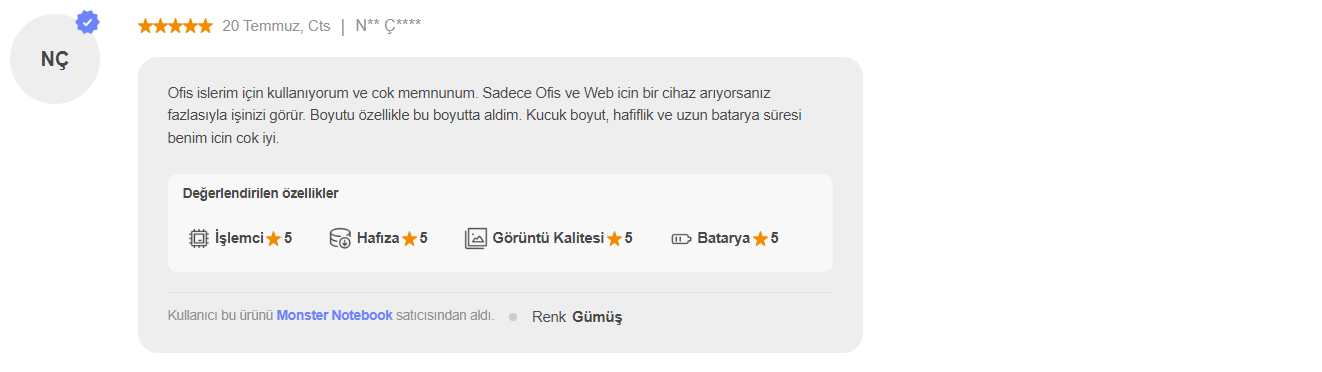Click the Değerlendirilen özellikler heading
The image size is (1322, 372).
tap(260, 193)
